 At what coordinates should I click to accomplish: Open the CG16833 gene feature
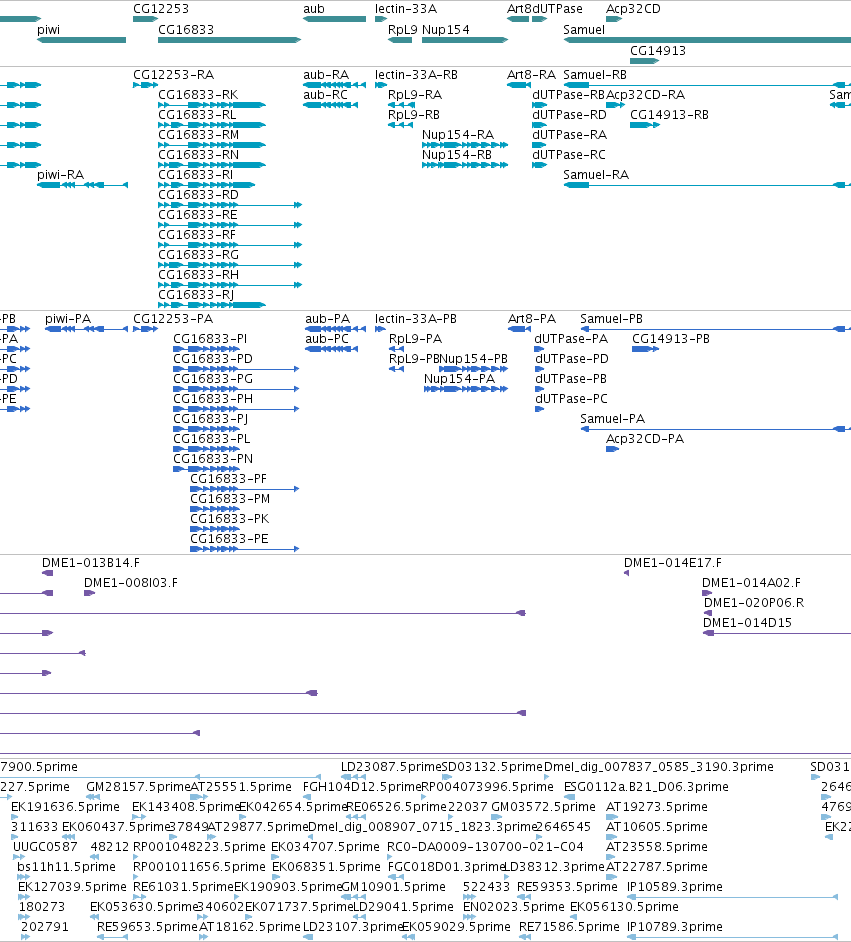tap(229, 40)
